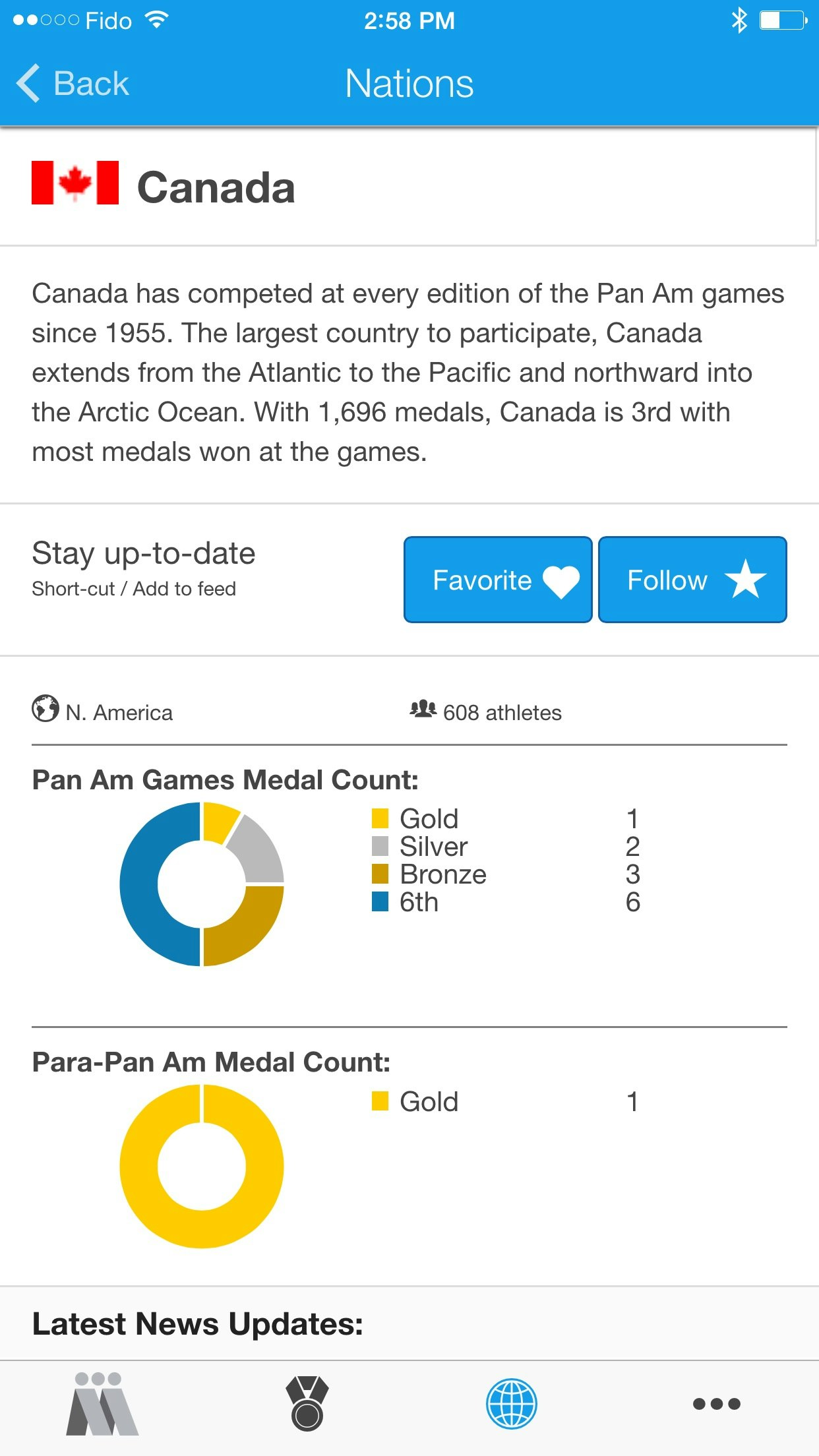
Task: Open the globe Nations tab
Action: (x=512, y=1403)
